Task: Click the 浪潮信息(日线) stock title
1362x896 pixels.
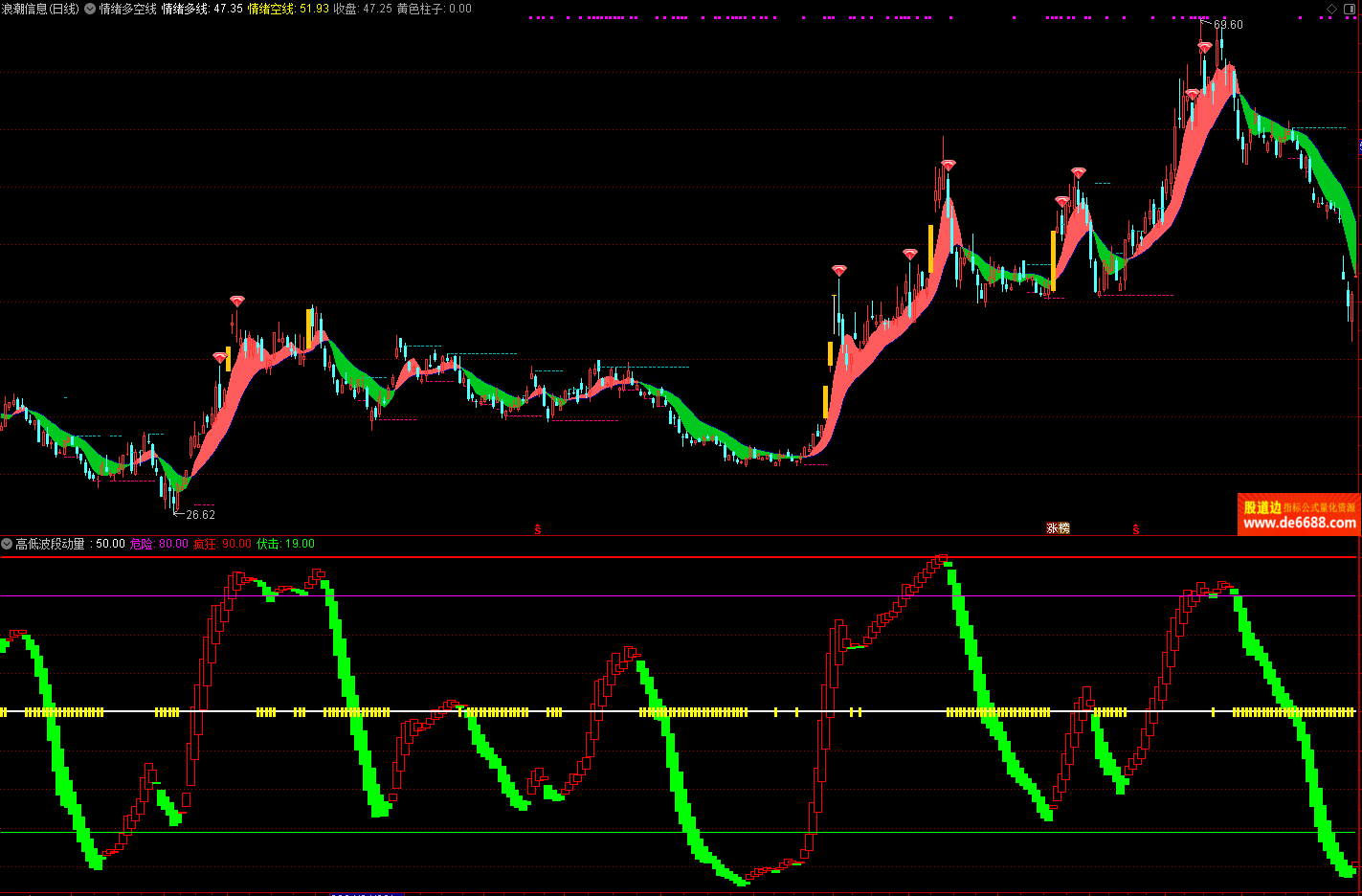Action: pos(40,9)
